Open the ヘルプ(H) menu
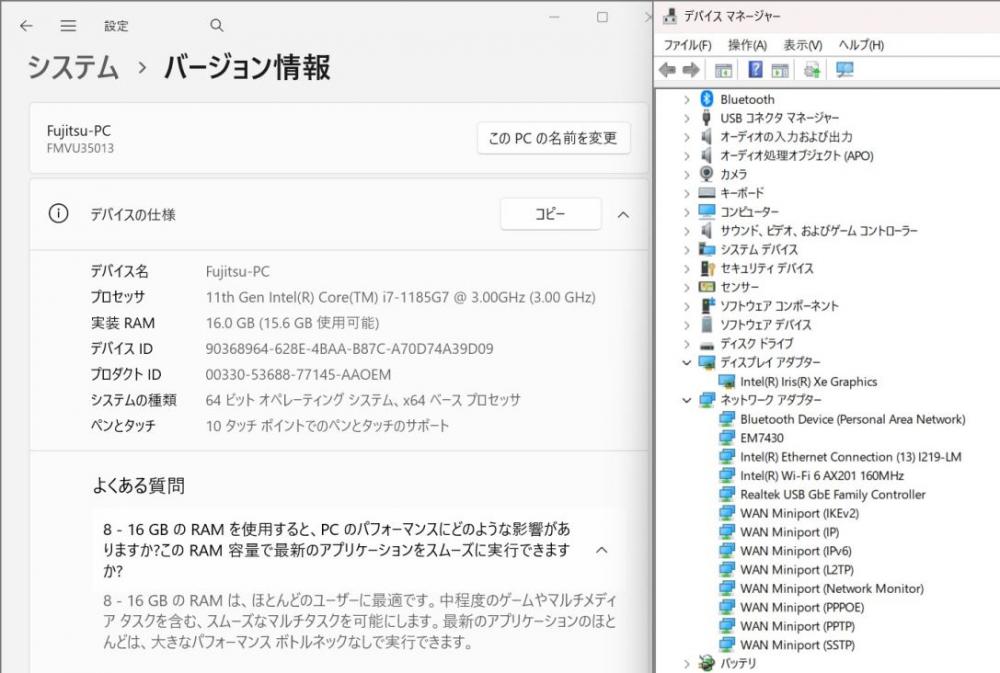 (x=861, y=45)
